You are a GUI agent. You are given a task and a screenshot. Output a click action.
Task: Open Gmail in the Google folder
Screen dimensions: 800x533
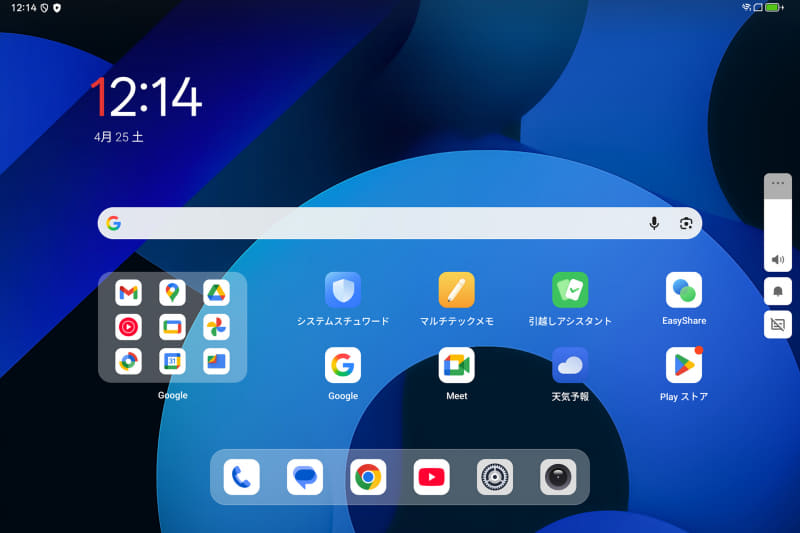(x=128, y=292)
